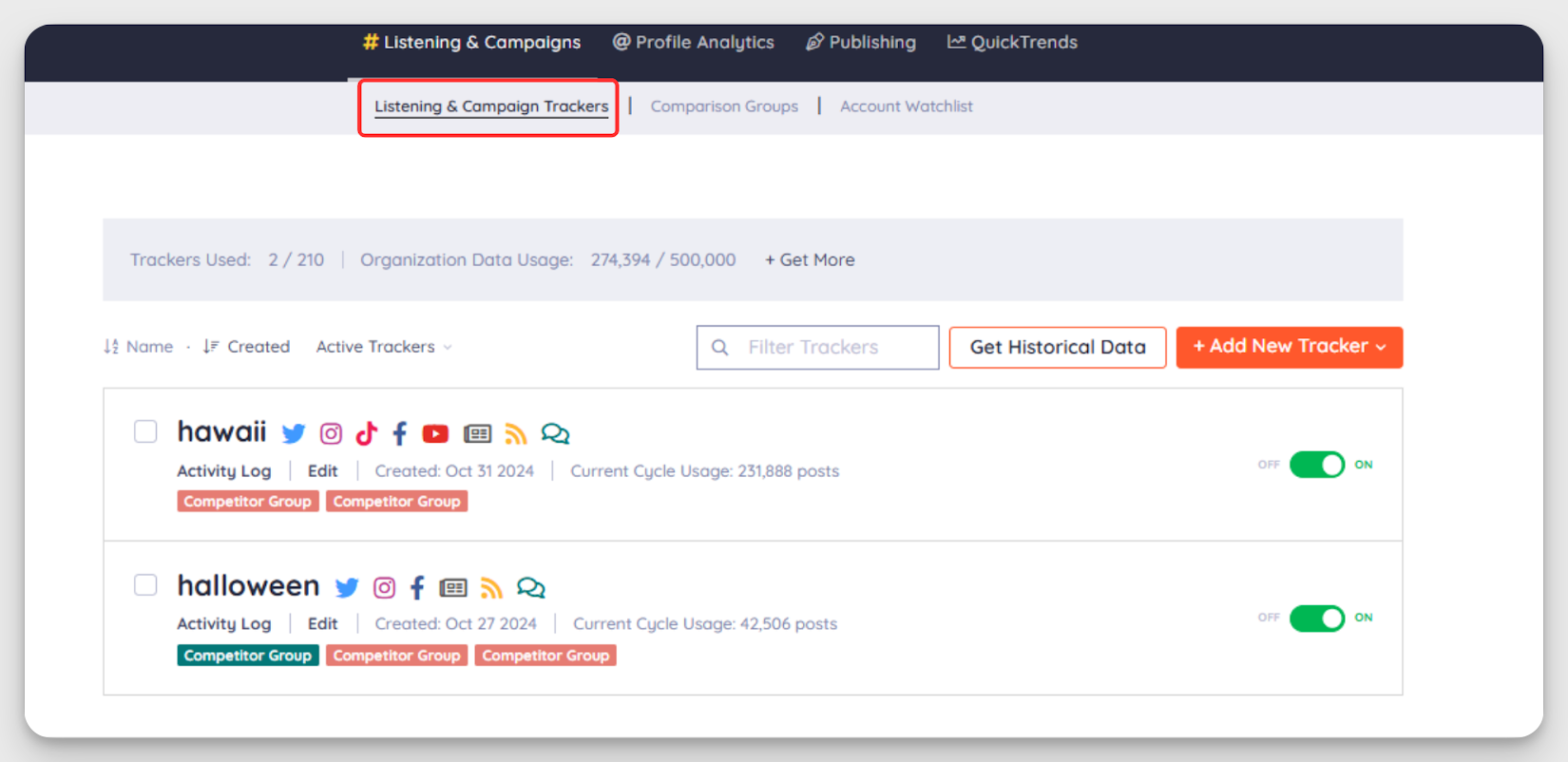Image resolution: width=1568 pixels, height=762 pixels.
Task: Open Activity Log for halloween tracker
Action: click(224, 624)
